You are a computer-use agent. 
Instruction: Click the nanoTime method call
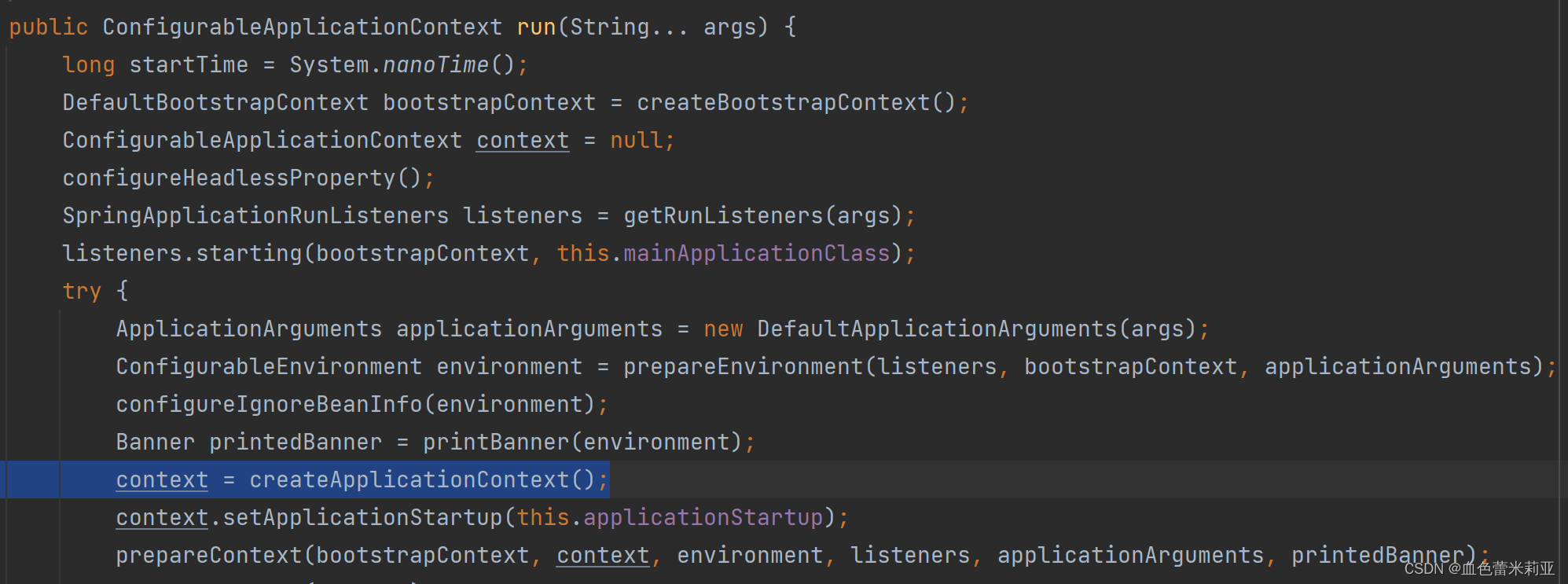tap(435, 64)
